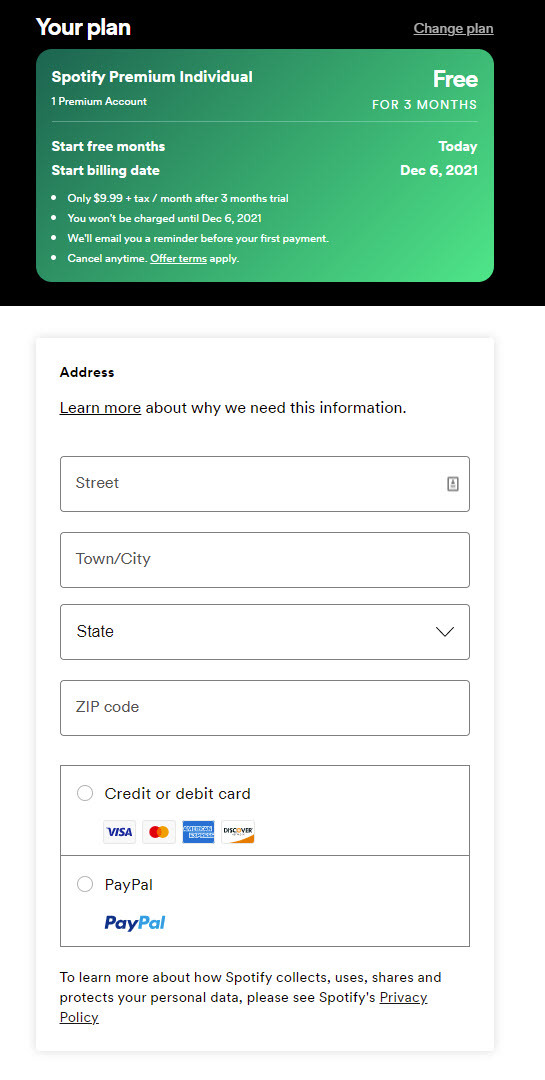The width and height of the screenshot is (545, 1080).
Task: Focus the Street input field
Action: point(265,484)
